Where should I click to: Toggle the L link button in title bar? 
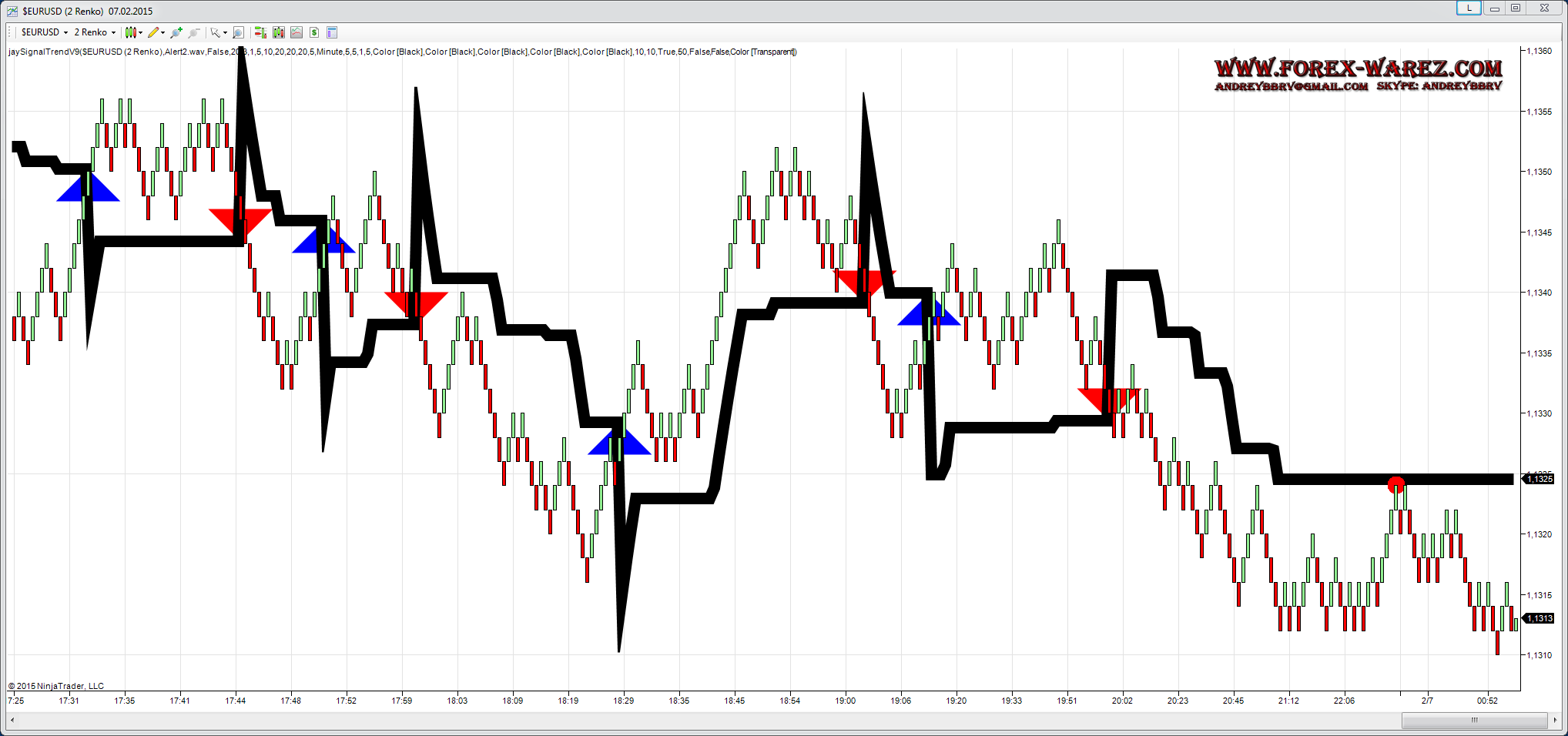pos(1468,8)
